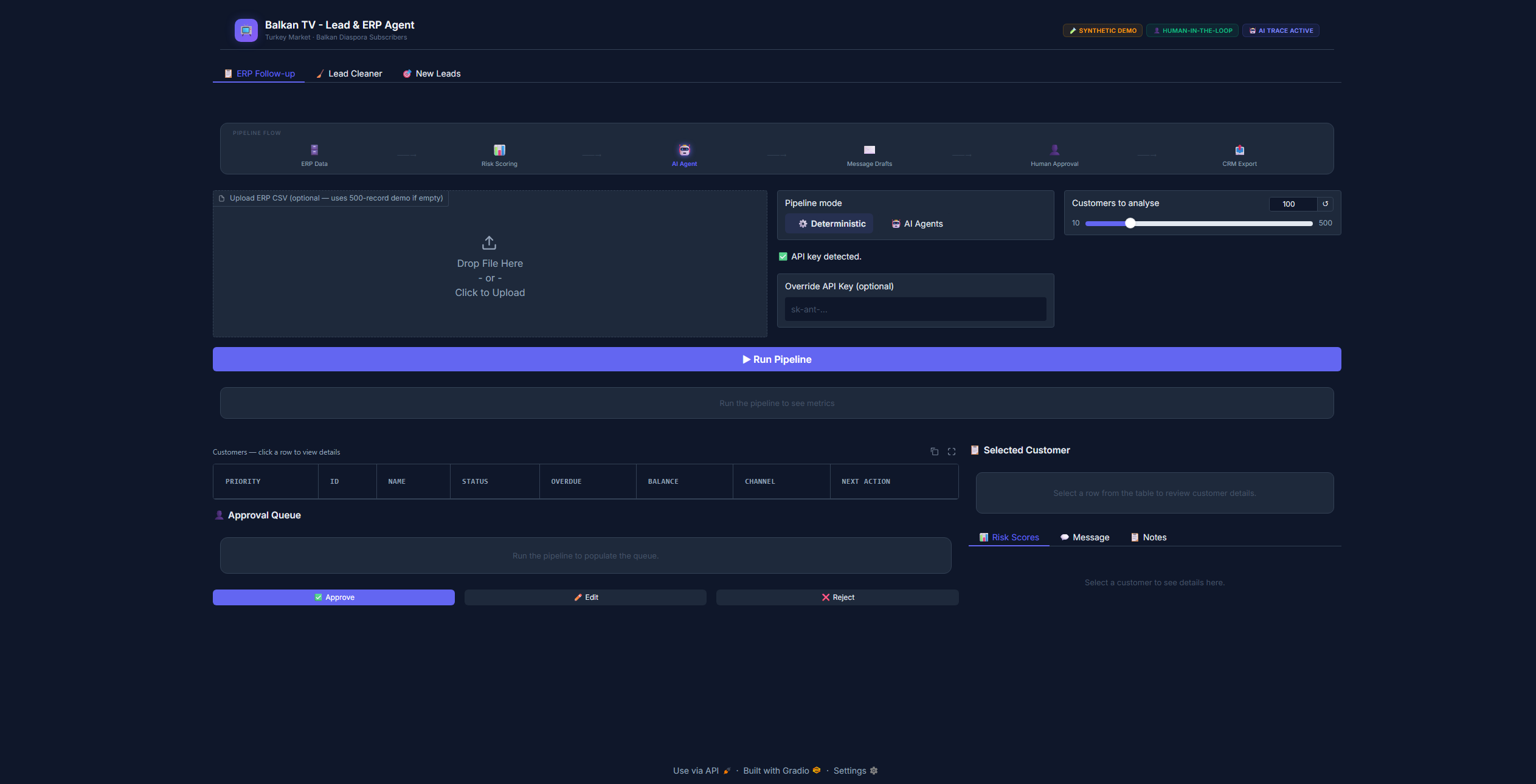Click the STATUS column header
This screenshot has height=784, width=1536.
tap(494, 481)
